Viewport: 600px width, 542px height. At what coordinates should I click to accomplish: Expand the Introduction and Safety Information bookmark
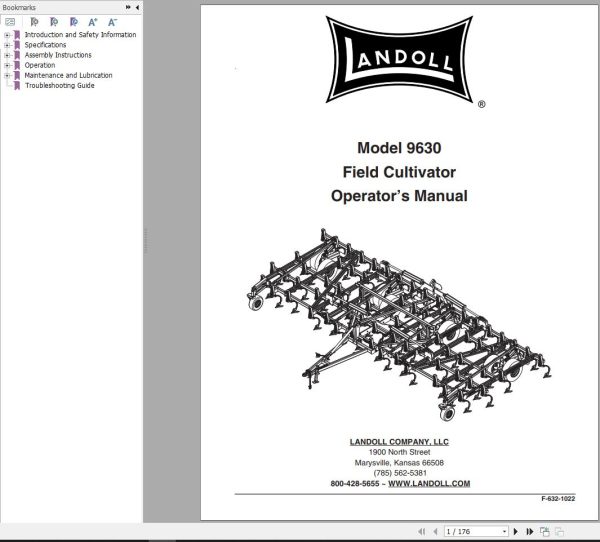[7, 35]
